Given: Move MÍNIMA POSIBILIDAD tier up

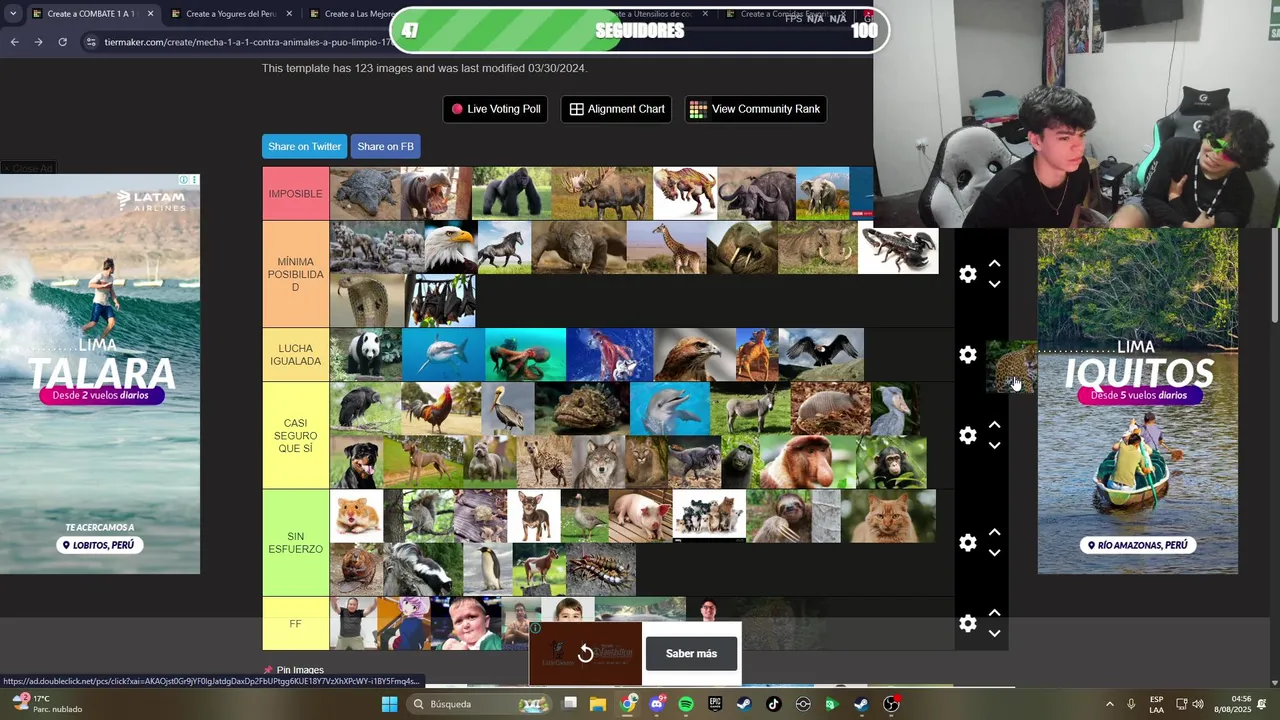Looking at the screenshot, I should click(994, 264).
